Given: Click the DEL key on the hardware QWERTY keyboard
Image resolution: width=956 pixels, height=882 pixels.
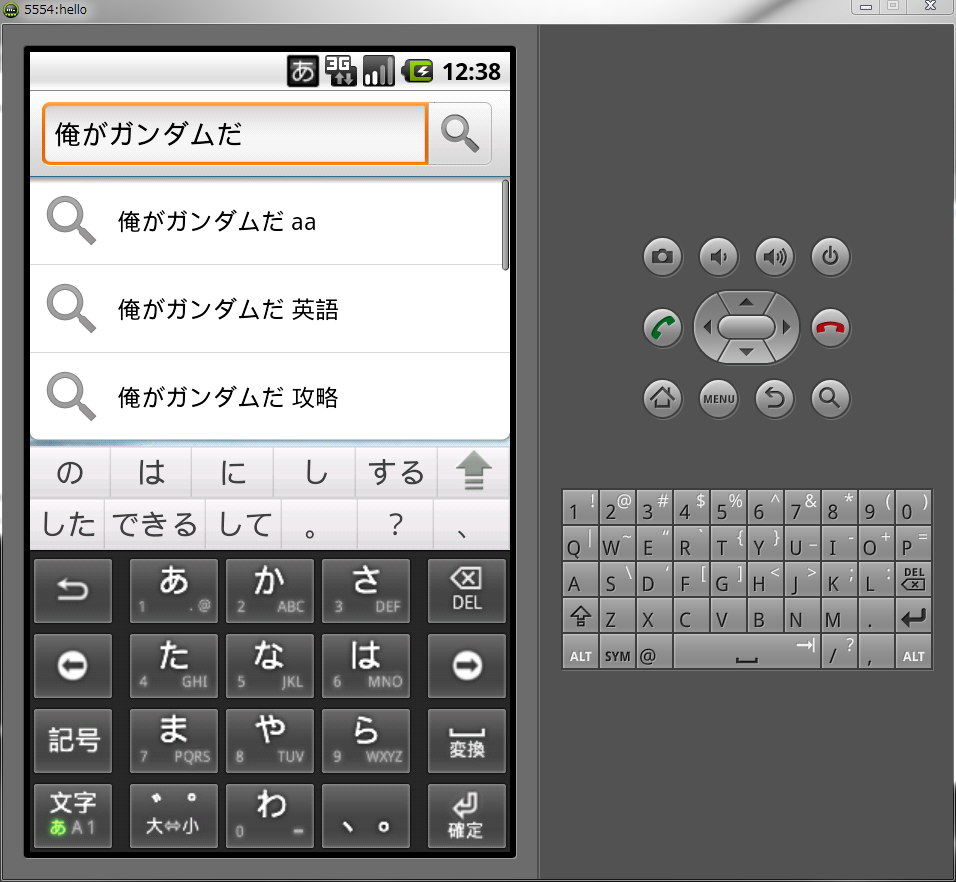Looking at the screenshot, I should 913,579.
